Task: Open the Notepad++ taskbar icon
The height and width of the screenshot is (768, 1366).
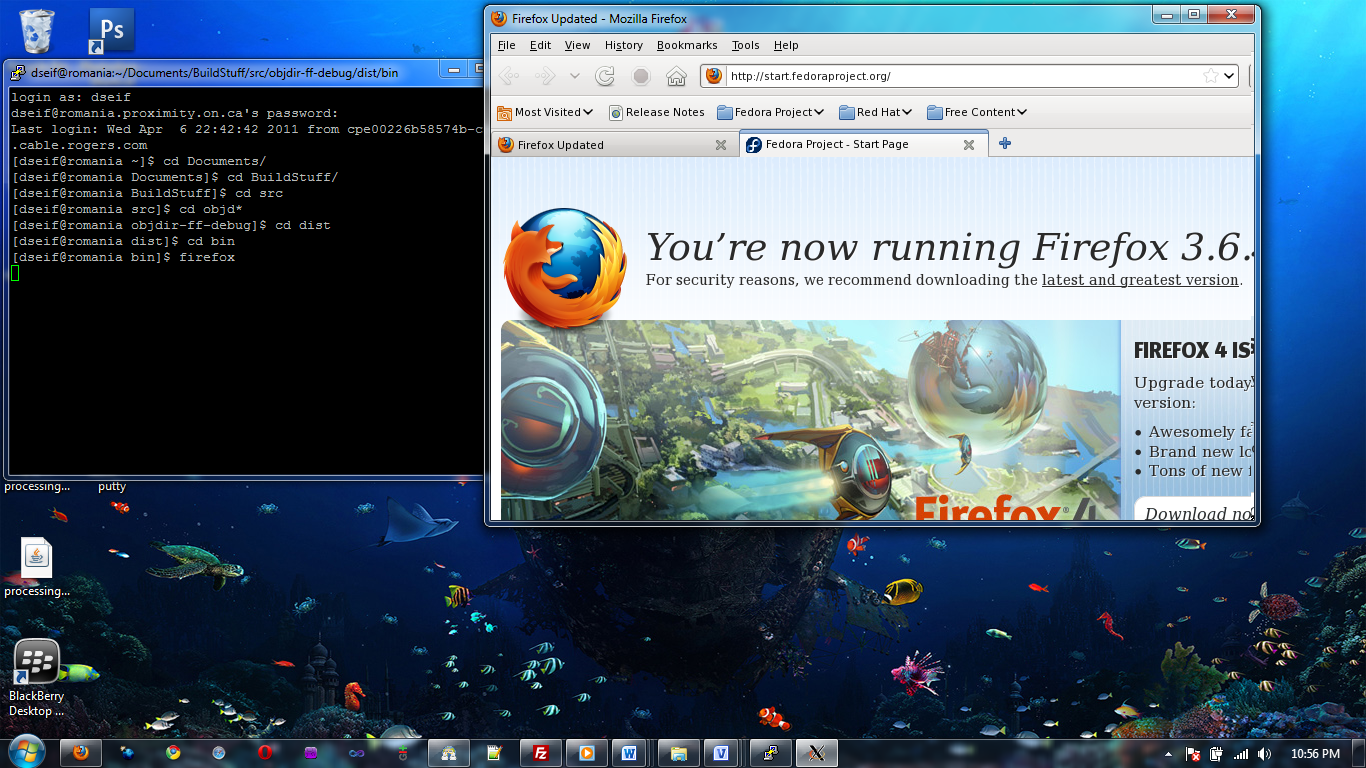Action: point(494,753)
